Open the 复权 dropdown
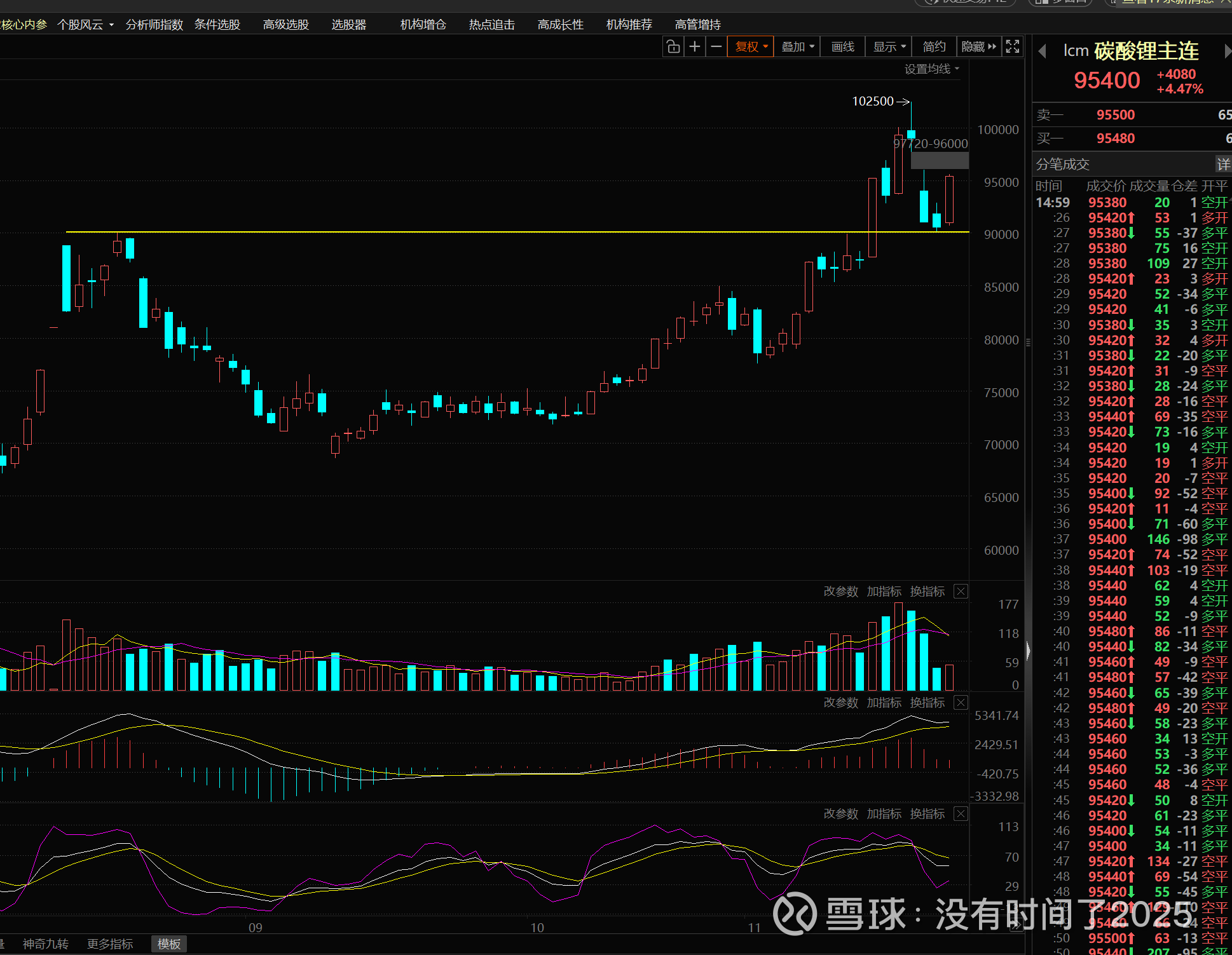1232x955 pixels. (751, 46)
